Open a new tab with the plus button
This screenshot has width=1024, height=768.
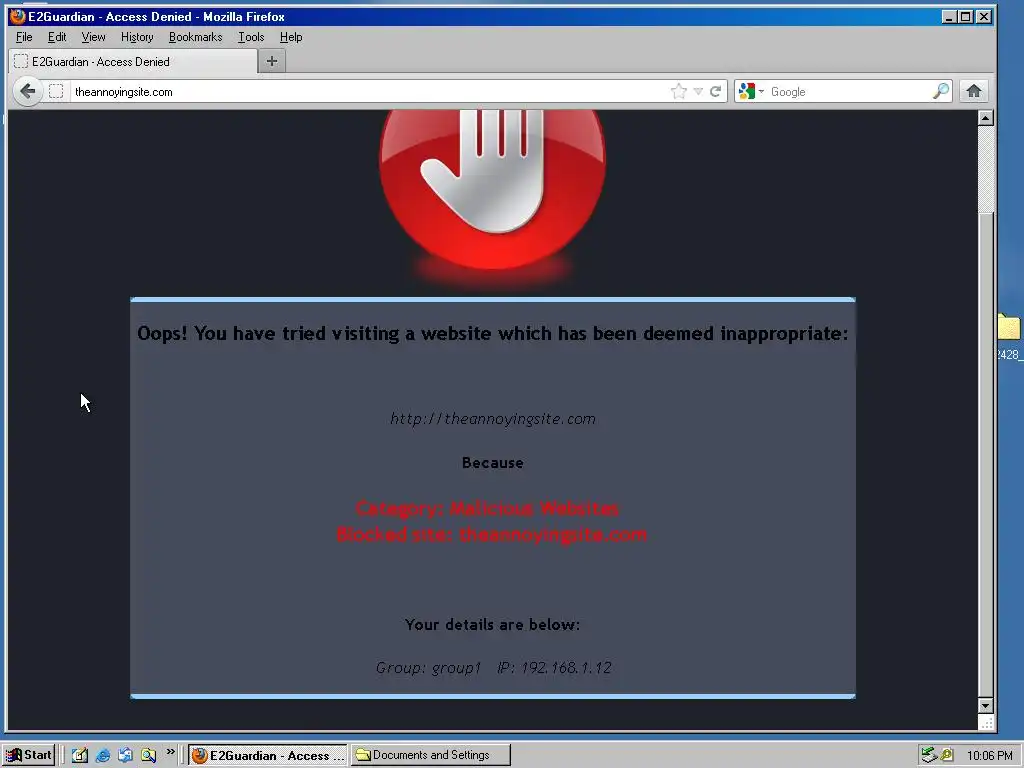272,61
